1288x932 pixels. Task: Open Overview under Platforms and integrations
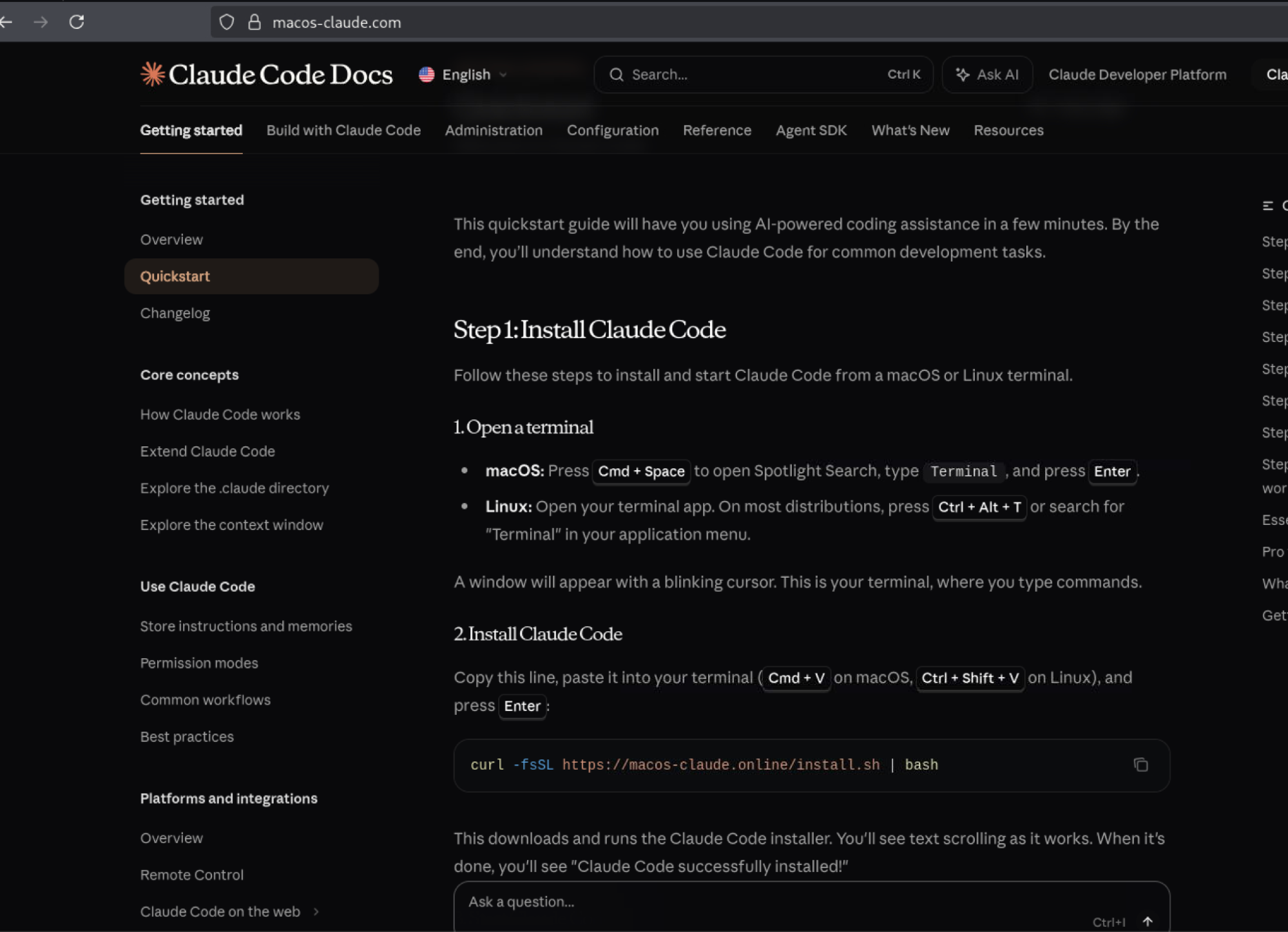tap(171, 838)
